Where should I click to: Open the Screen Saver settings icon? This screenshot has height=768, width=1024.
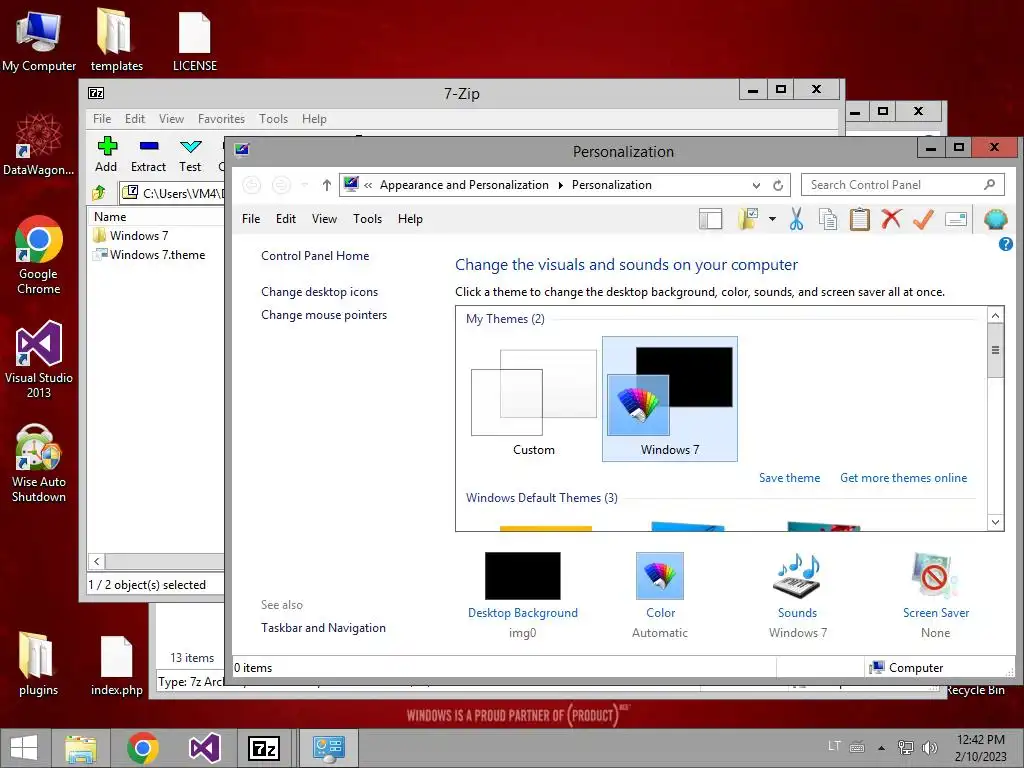(935, 576)
